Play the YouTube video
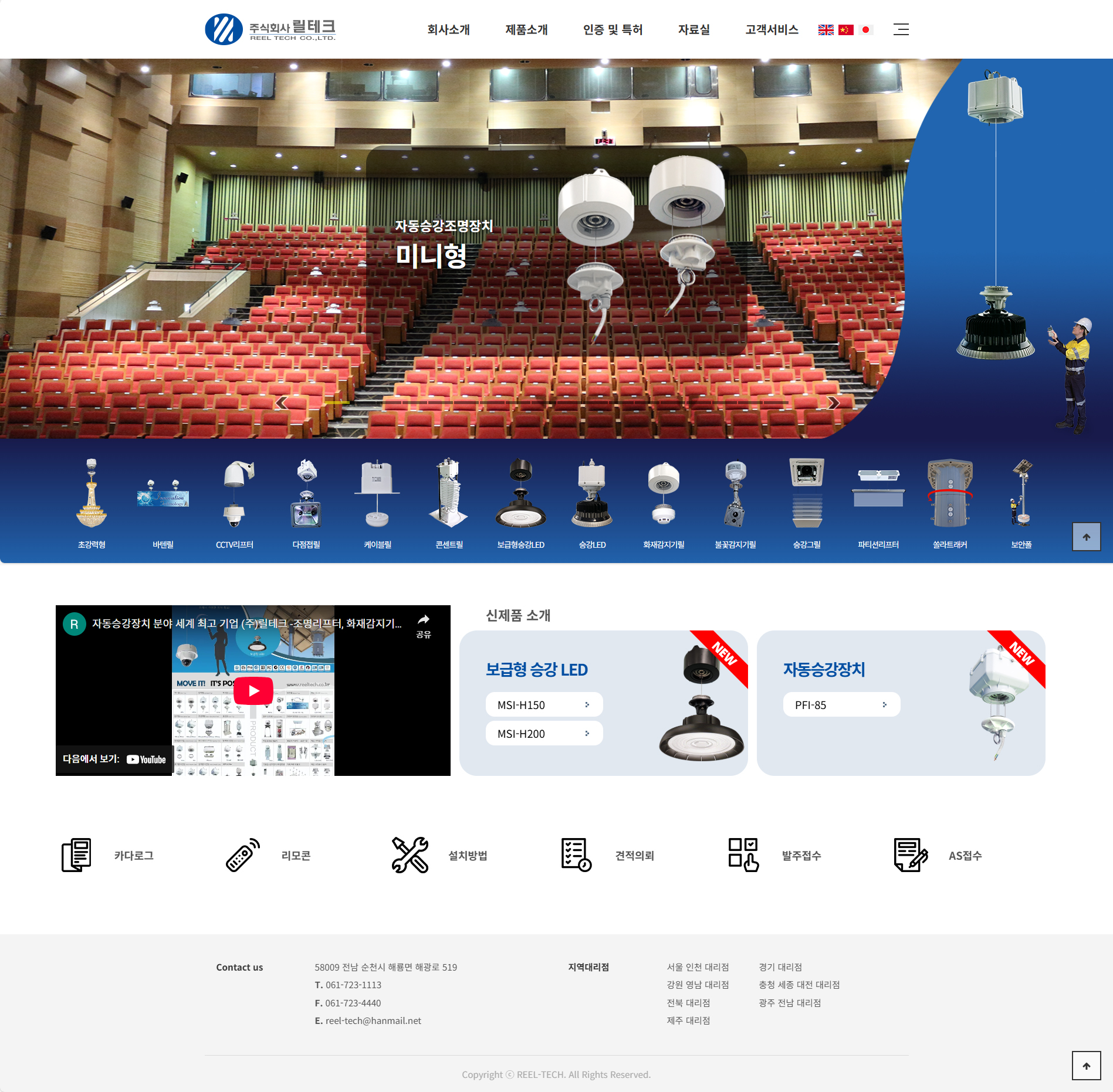This screenshot has width=1113, height=1092. click(253, 691)
